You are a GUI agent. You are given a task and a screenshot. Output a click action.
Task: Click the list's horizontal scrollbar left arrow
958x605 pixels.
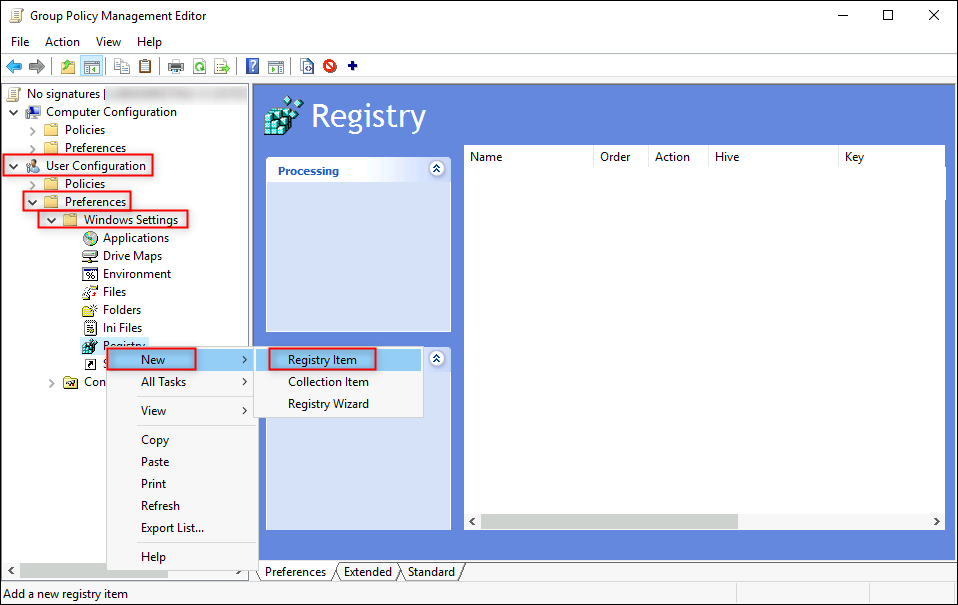[x=472, y=521]
